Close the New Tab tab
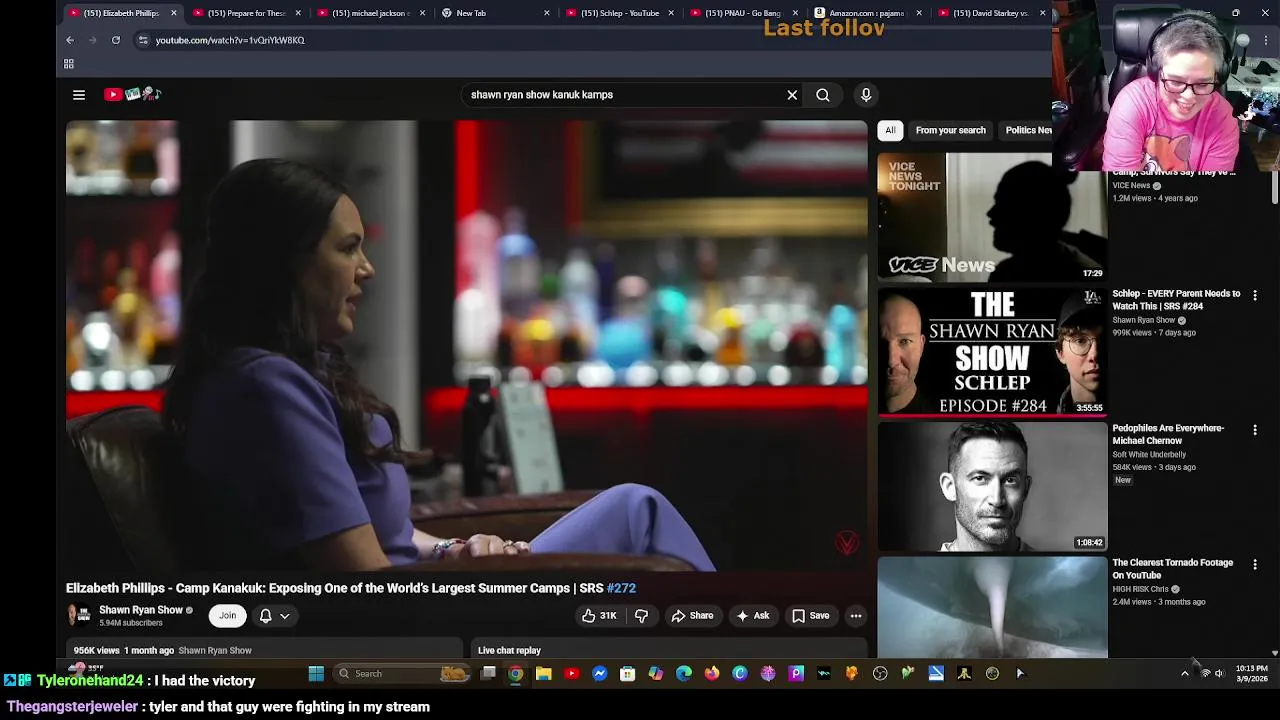The image size is (1280, 720). [546, 13]
